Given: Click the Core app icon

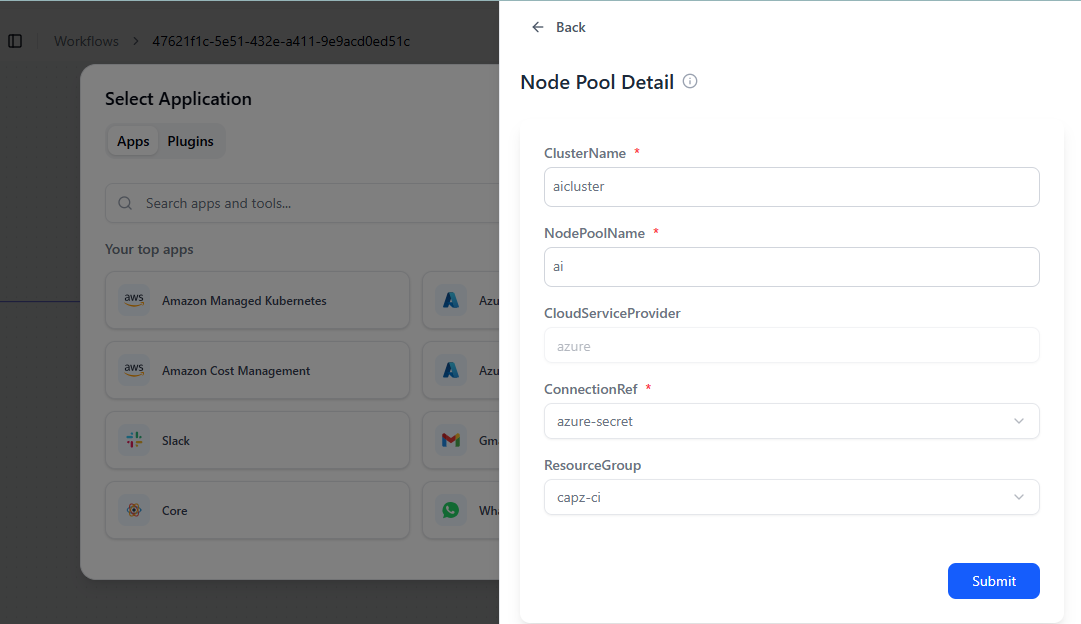Looking at the screenshot, I should pos(134,510).
